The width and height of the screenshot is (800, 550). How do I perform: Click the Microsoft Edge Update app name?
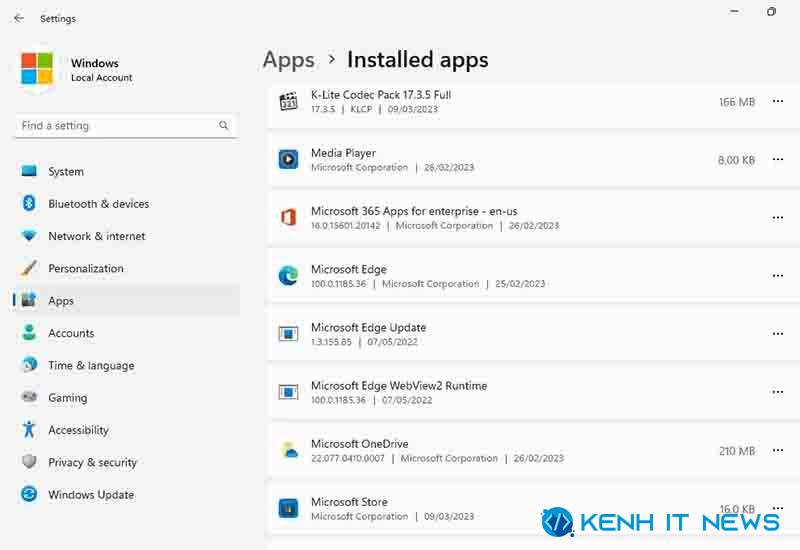[368, 328]
